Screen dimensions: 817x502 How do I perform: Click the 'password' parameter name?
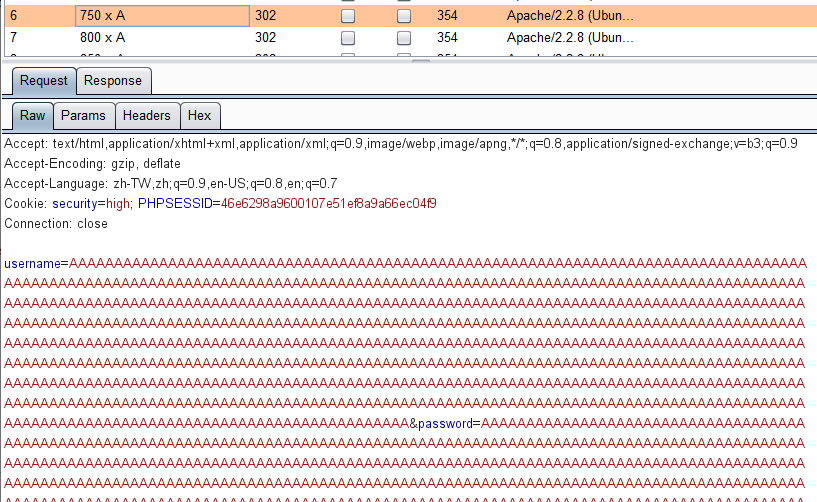(x=445, y=423)
